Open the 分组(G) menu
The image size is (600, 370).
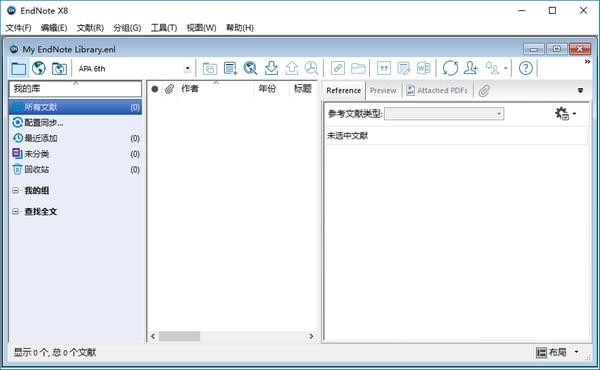pos(127,28)
